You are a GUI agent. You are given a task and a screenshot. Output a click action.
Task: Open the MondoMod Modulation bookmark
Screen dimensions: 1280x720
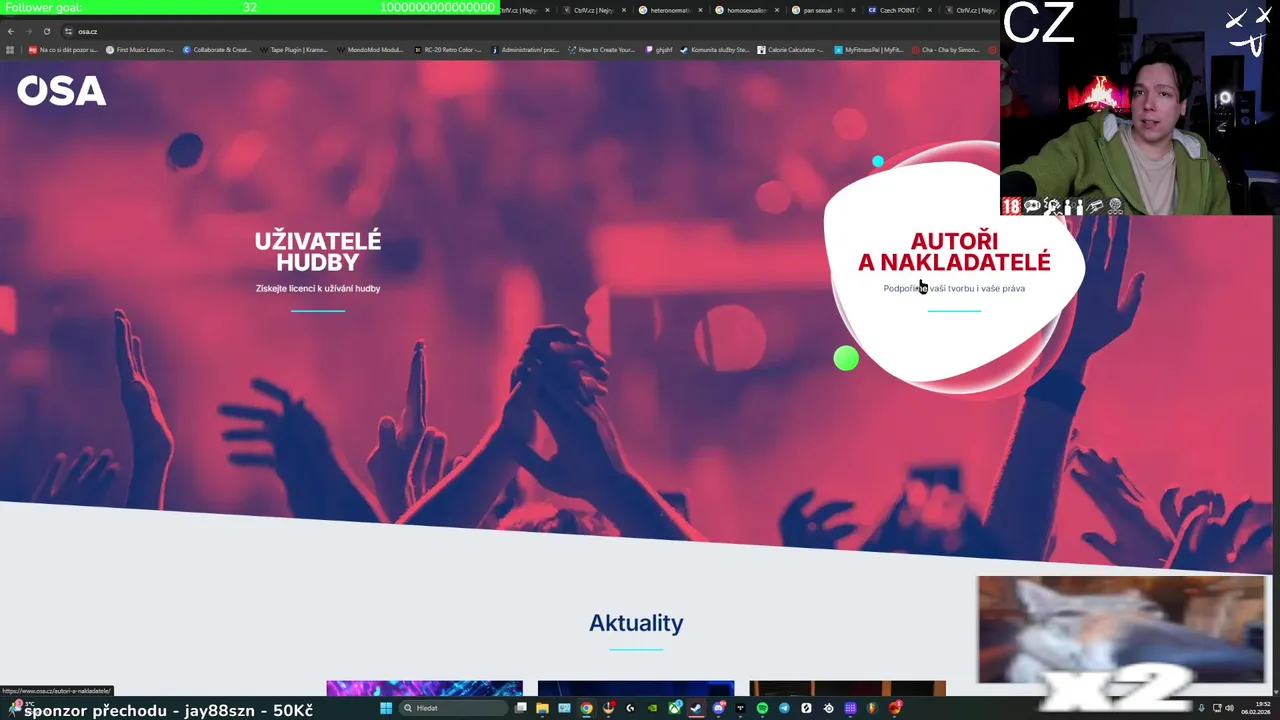[370, 49]
